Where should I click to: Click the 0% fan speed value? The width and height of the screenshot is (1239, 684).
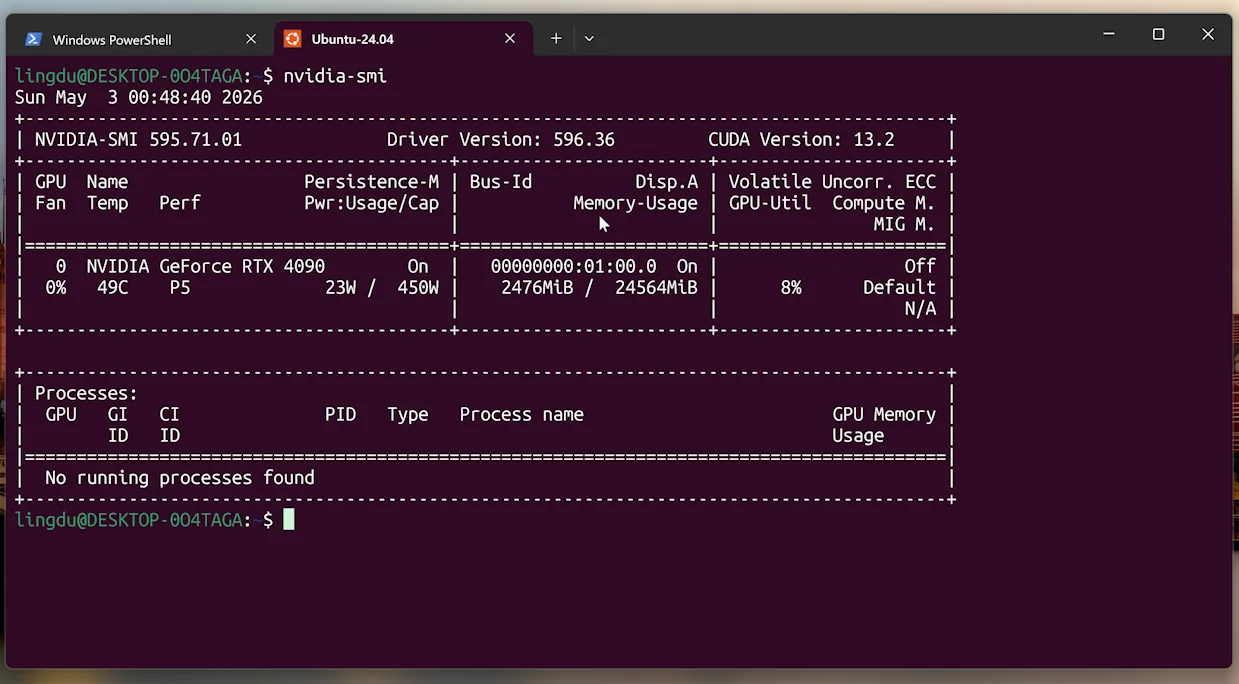click(56, 287)
